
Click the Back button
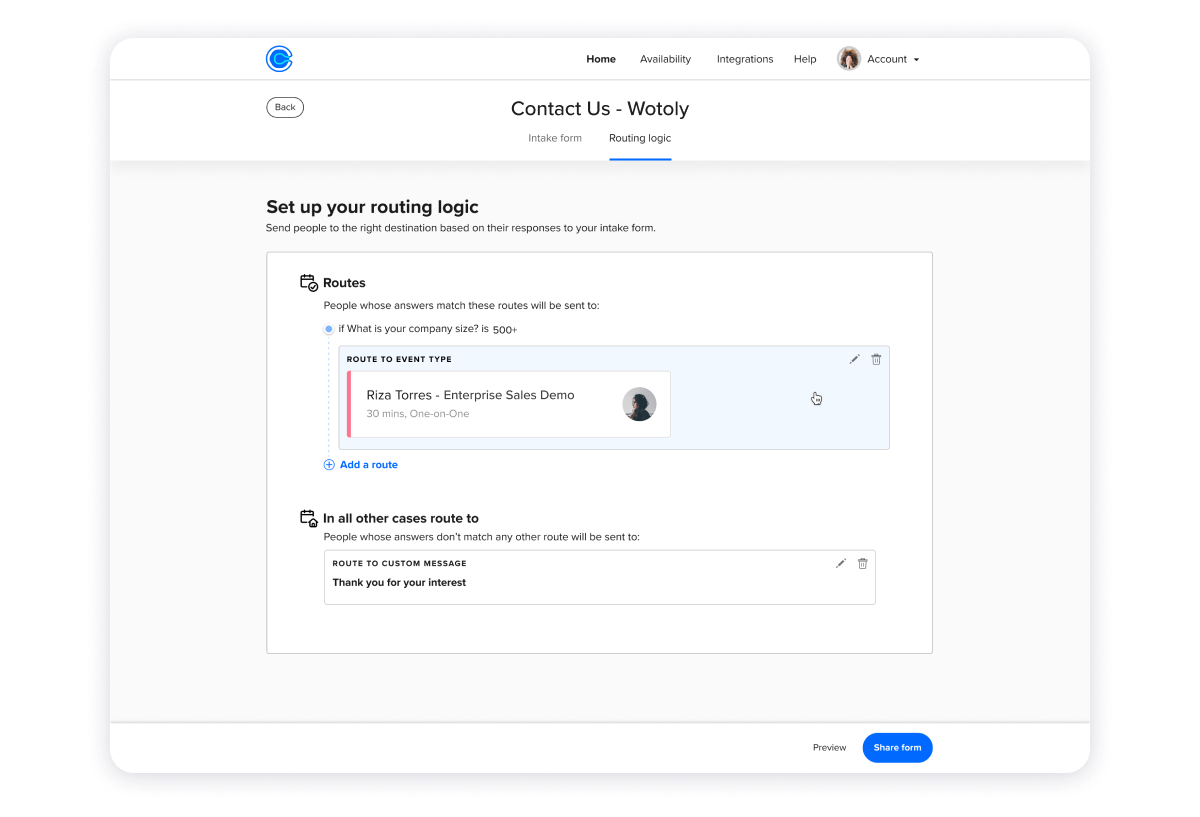coord(285,107)
